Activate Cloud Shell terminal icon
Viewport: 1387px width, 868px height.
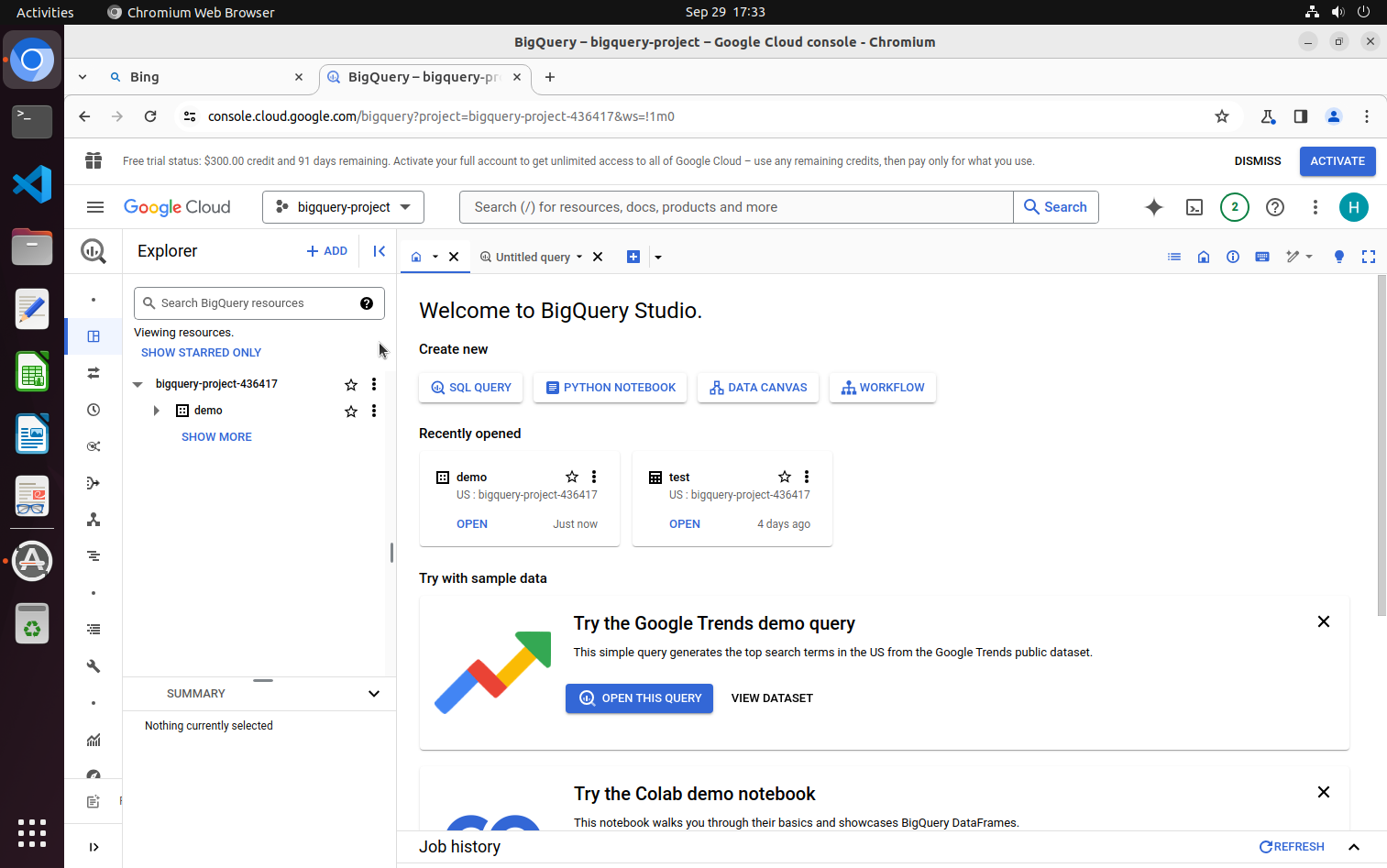click(x=1194, y=207)
